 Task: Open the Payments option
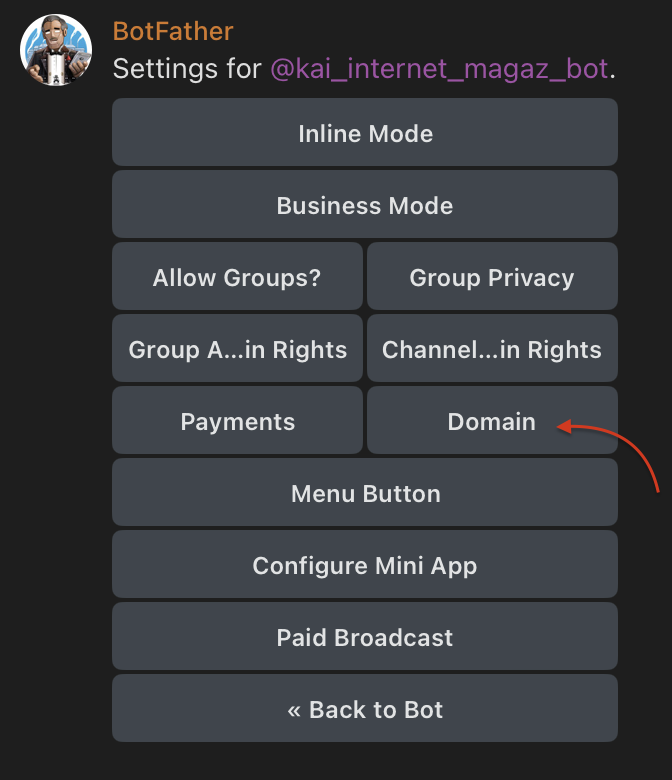coord(238,421)
